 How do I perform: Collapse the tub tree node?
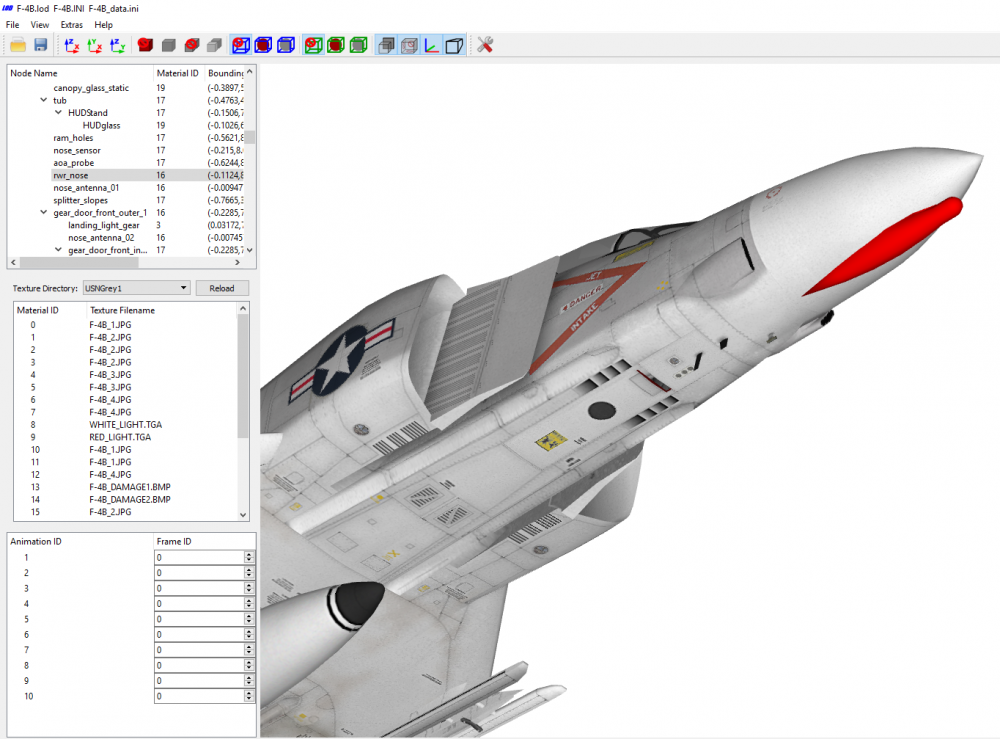(43, 100)
